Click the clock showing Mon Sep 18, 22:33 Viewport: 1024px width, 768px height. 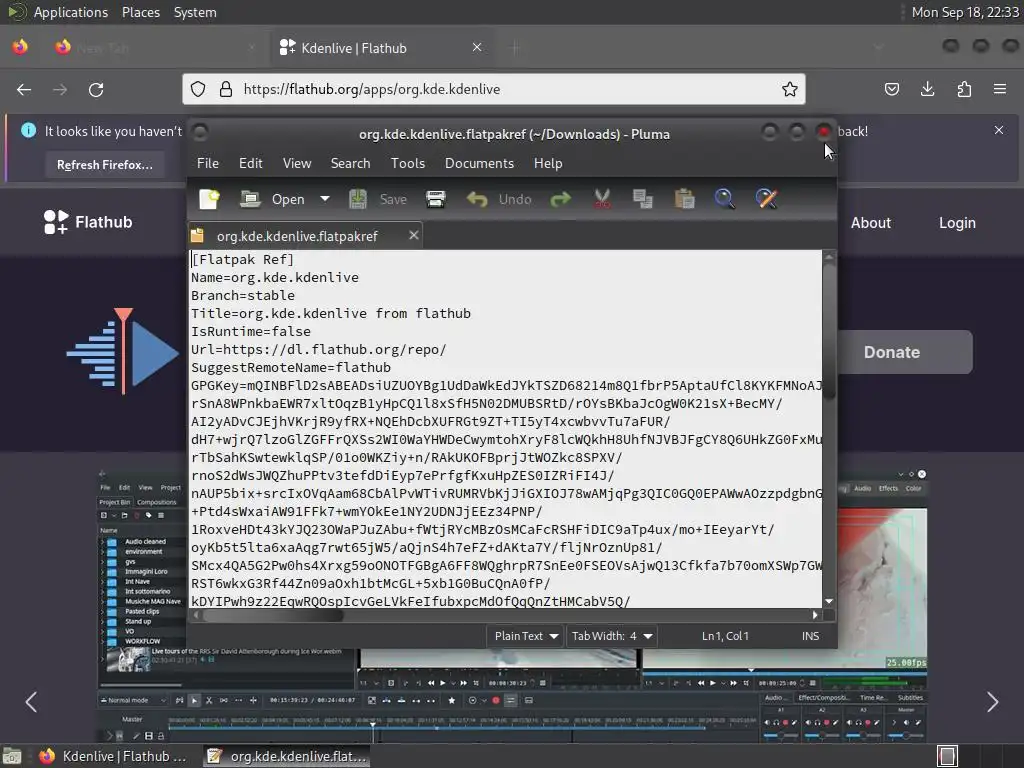pyautogui.click(x=965, y=12)
